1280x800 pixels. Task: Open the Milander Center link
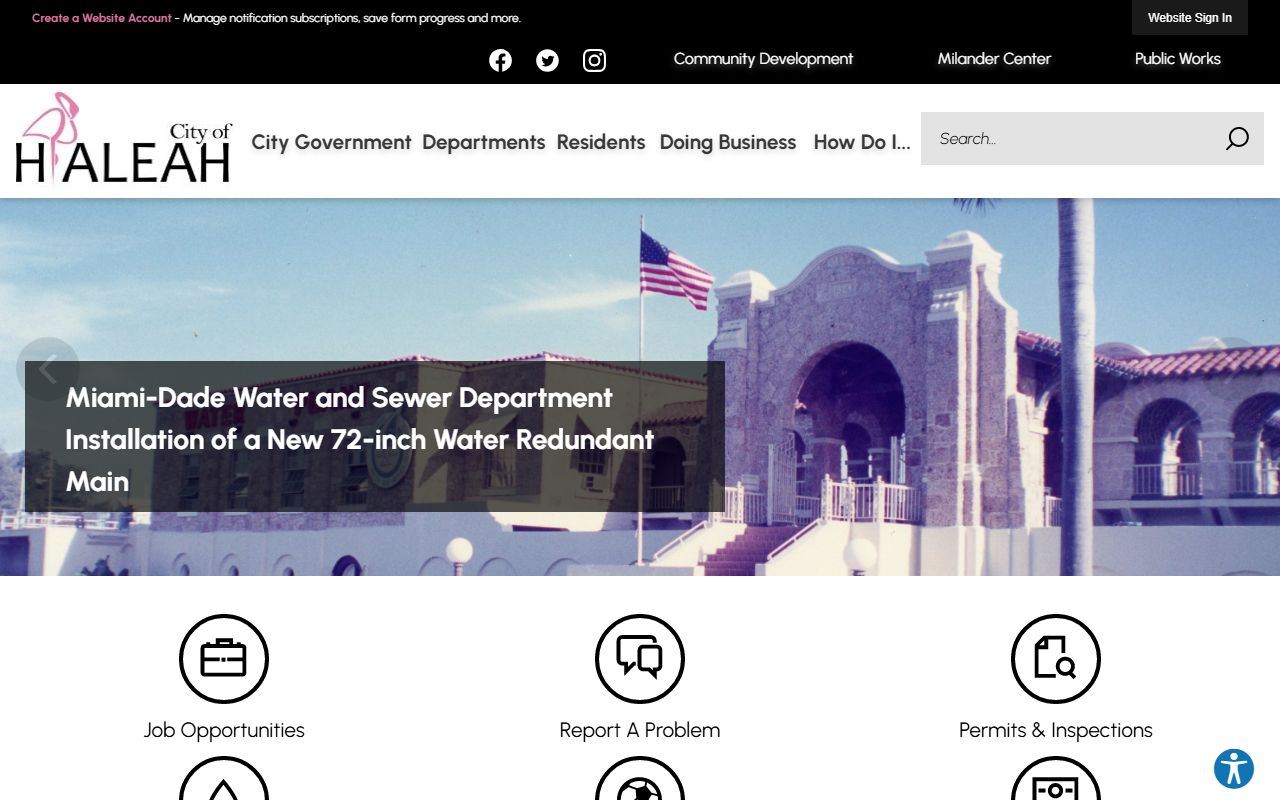coord(994,59)
